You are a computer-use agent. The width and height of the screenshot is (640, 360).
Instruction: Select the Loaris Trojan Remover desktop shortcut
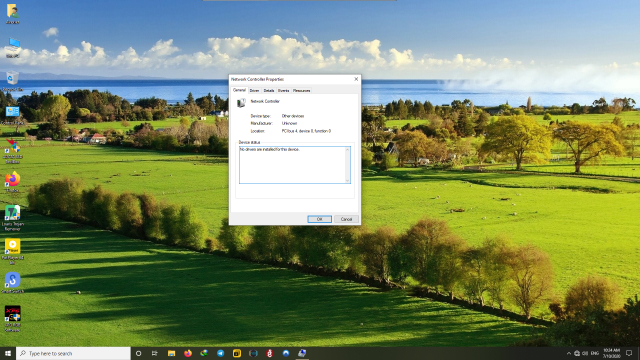tap(13, 218)
